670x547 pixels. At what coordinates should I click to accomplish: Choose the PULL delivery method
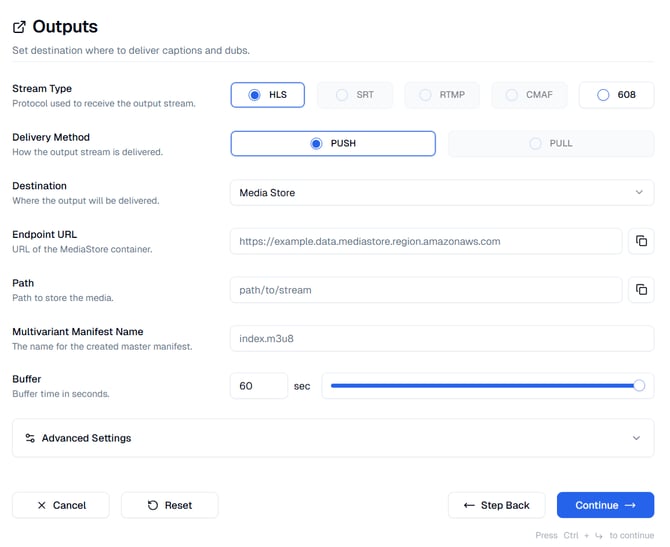[x=550, y=144]
